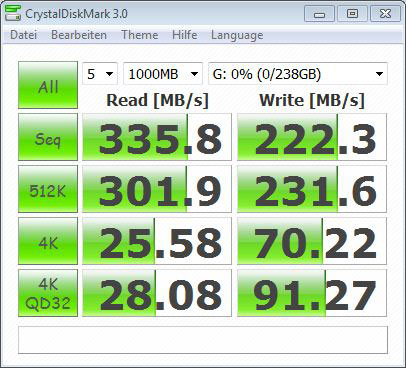
Task: Open the Language menu
Action: pyautogui.click(x=237, y=35)
